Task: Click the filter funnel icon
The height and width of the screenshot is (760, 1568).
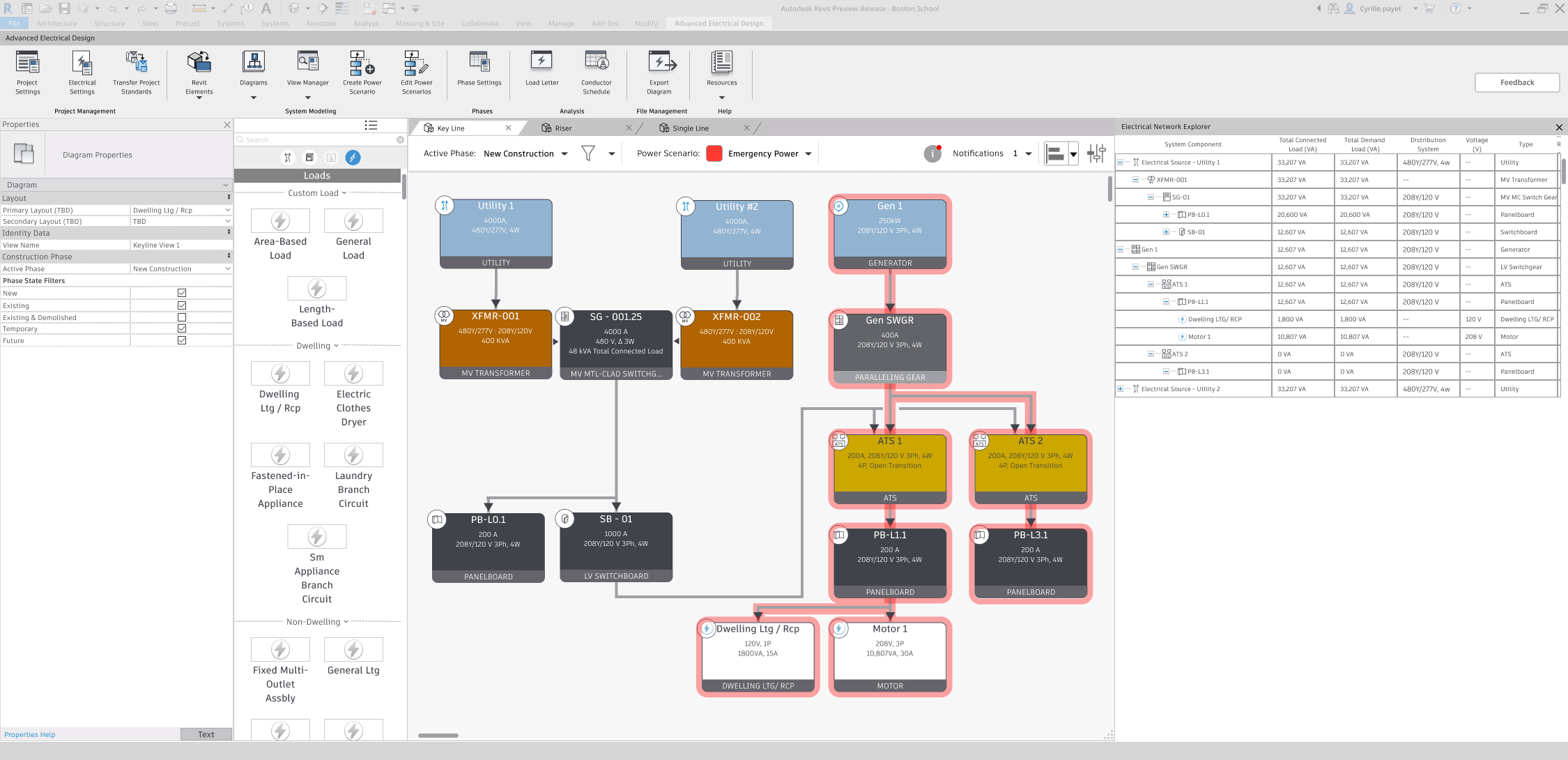Action: pos(588,153)
